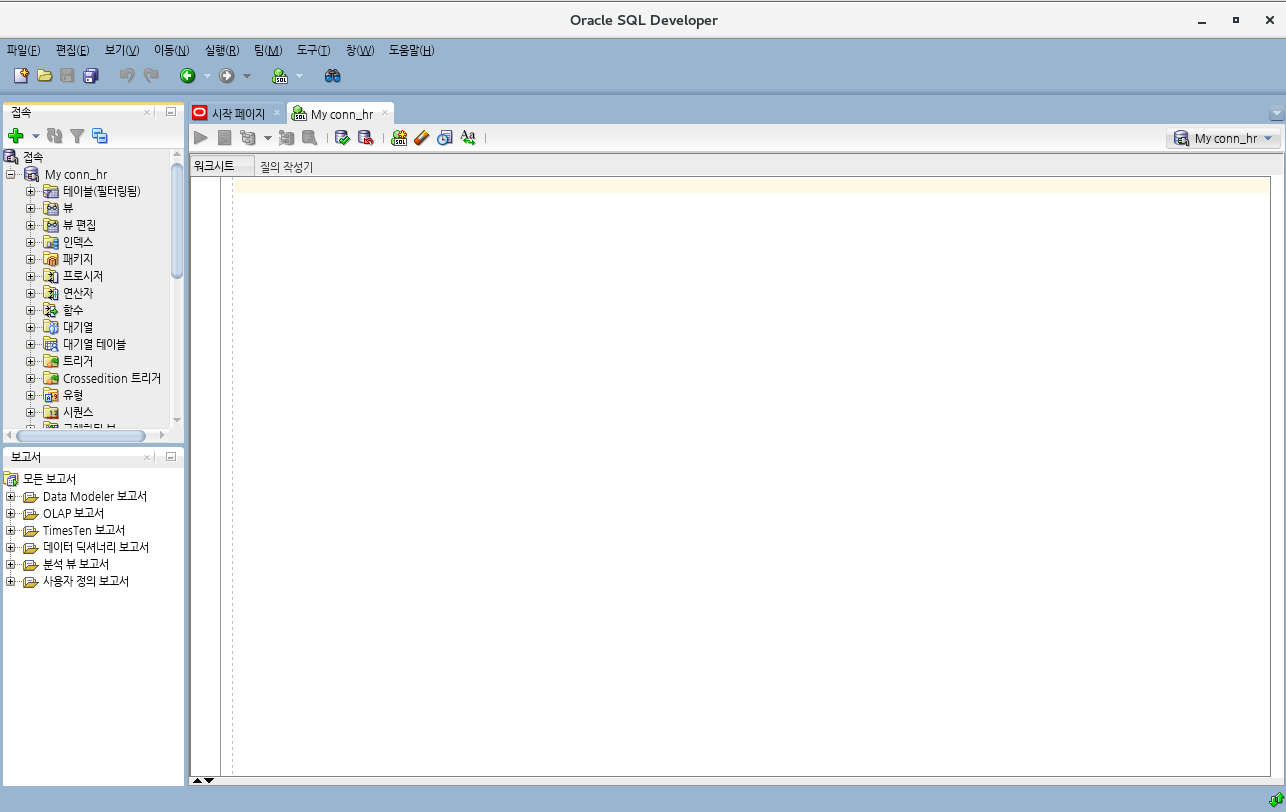Open the 파일(F) menu
1286x812 pixels.
click(x=23, y=50)
